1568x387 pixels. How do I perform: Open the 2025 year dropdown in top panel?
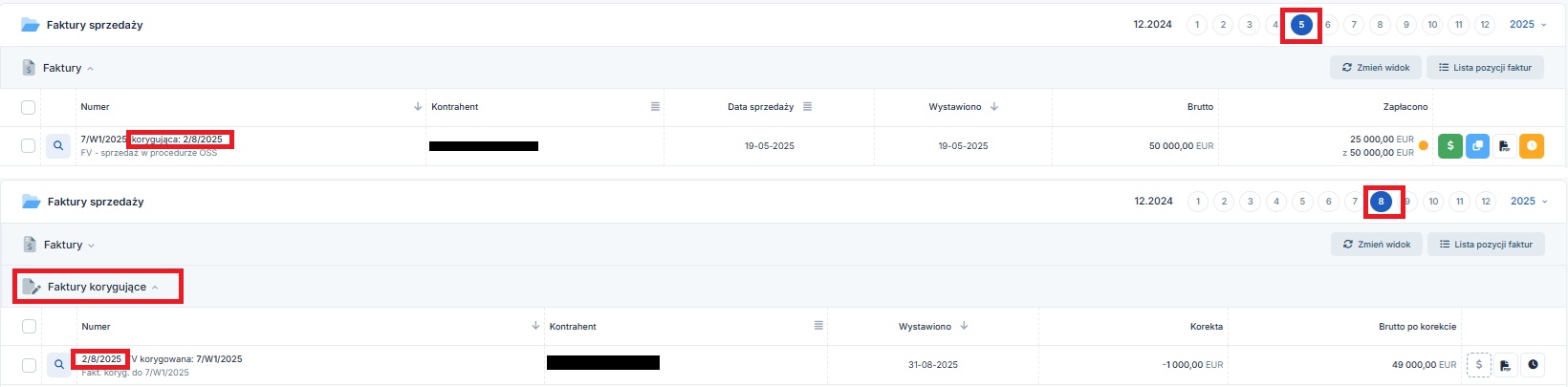tap(1528, 25)
